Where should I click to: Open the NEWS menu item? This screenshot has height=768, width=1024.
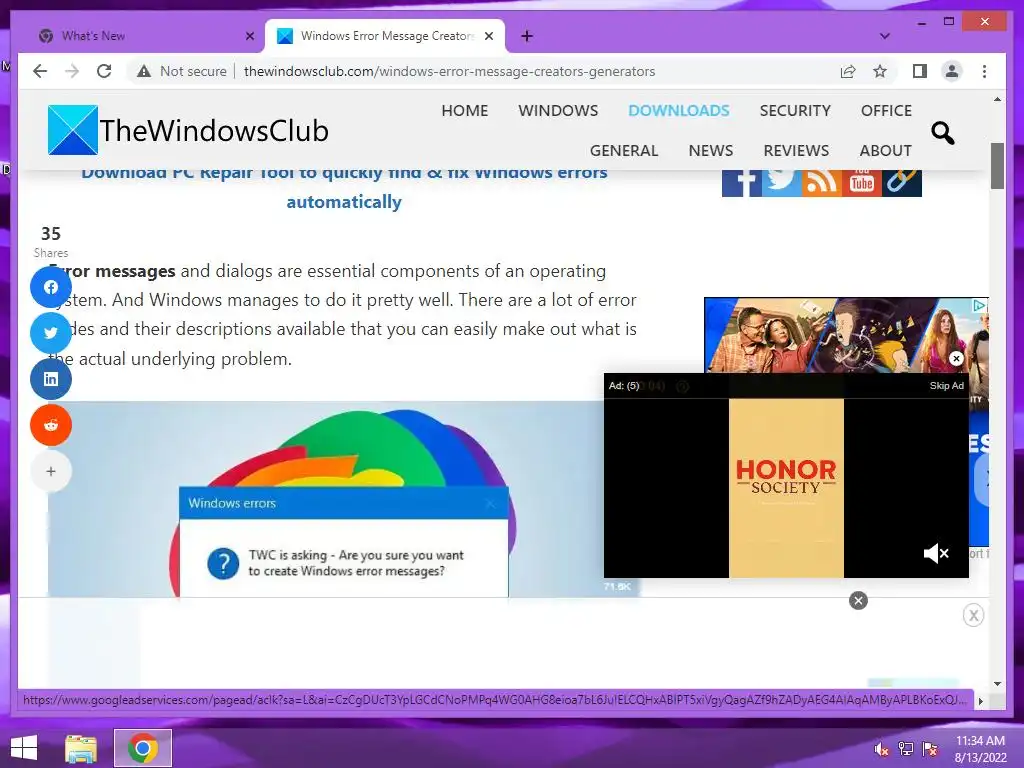[x=711, y=150]
